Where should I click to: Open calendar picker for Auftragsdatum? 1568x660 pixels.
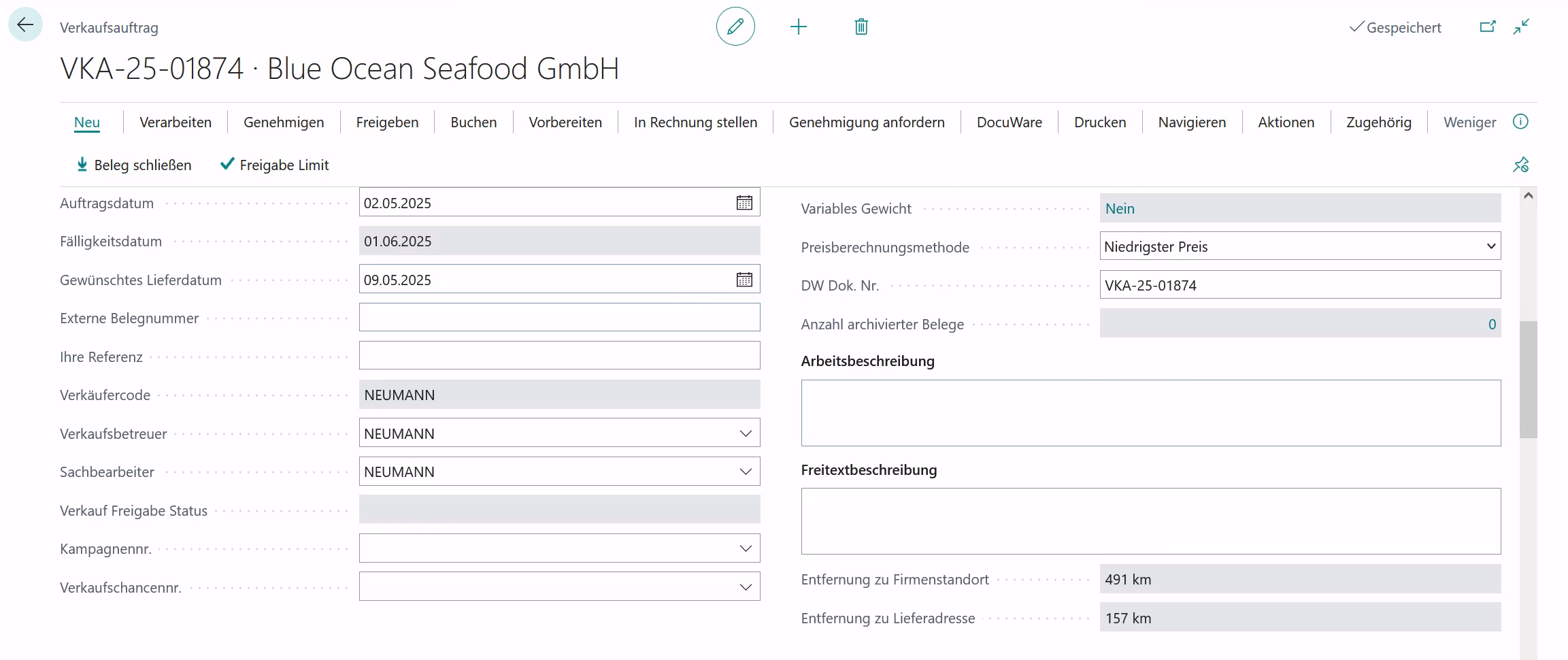pos(744,203)
